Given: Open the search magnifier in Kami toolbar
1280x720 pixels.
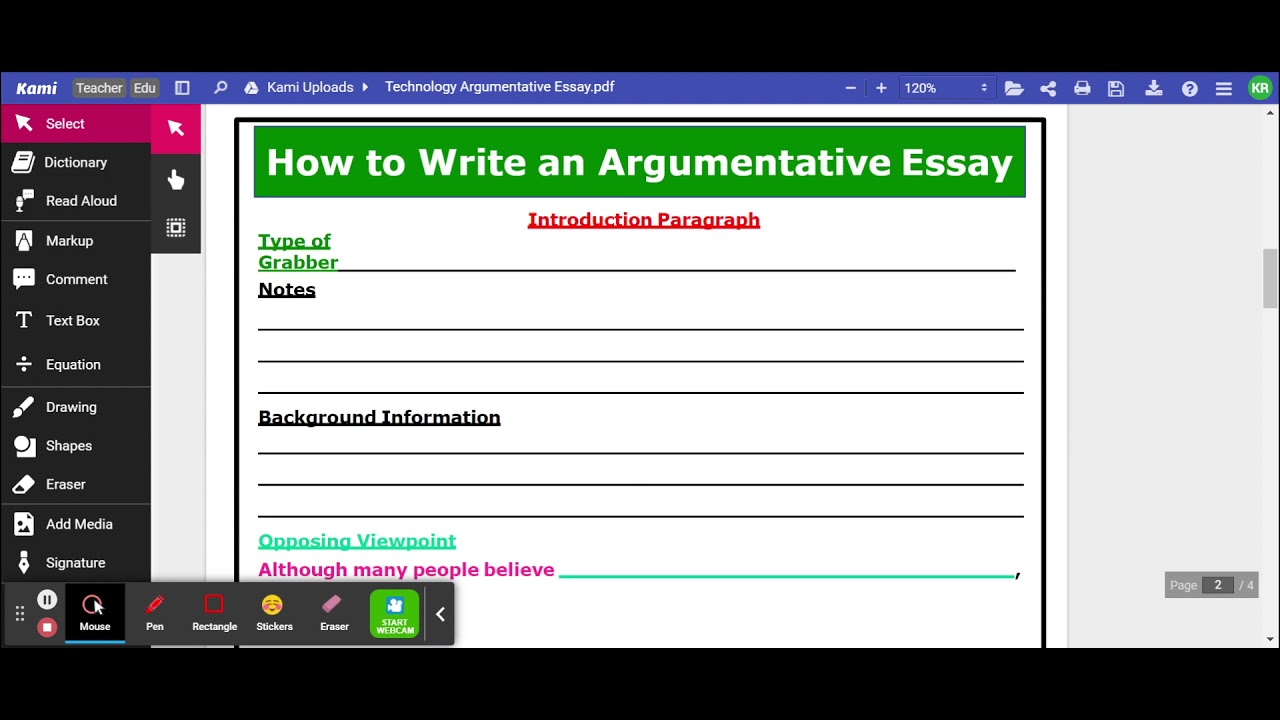Looking at the screenshot, I should [x=220, y=88].
